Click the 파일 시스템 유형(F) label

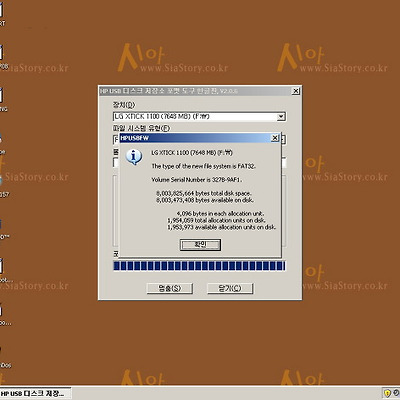[141, 128]
